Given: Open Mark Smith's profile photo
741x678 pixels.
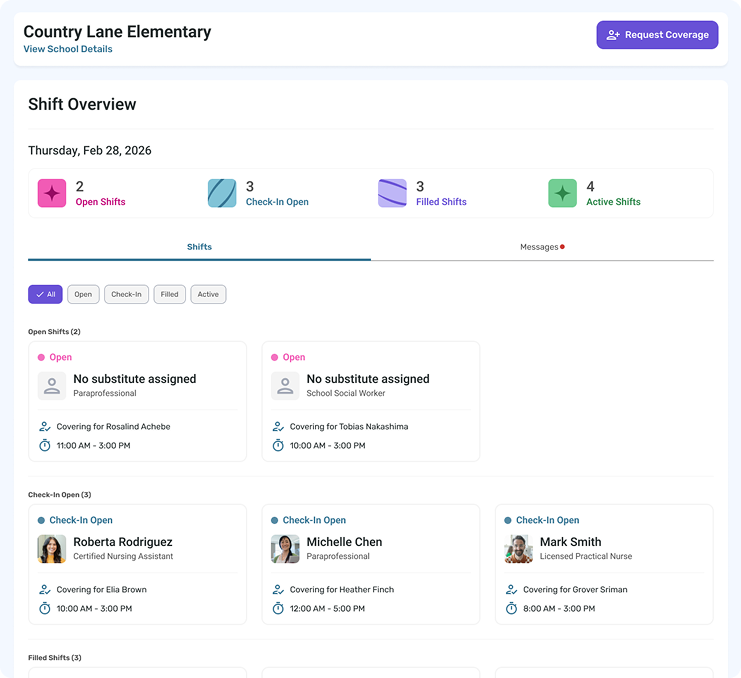Looking at the screenshot, I should click(x=518, y=549).
